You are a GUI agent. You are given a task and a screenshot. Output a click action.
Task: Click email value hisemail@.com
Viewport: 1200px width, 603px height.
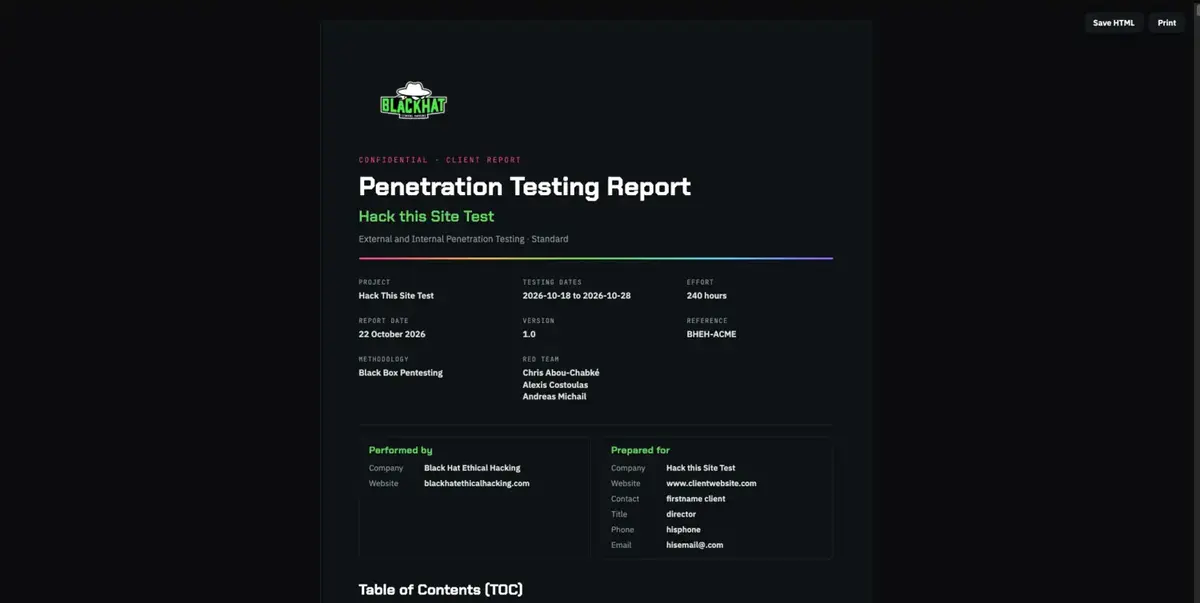coord(695,545)
